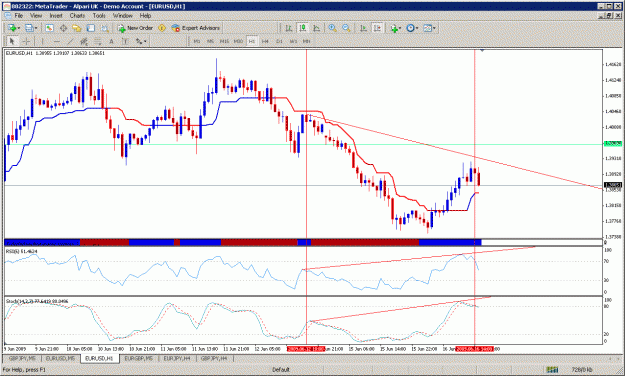This screenshot has height=376, width=625.
Task: Select the Text Label tool
Action: 125,41
